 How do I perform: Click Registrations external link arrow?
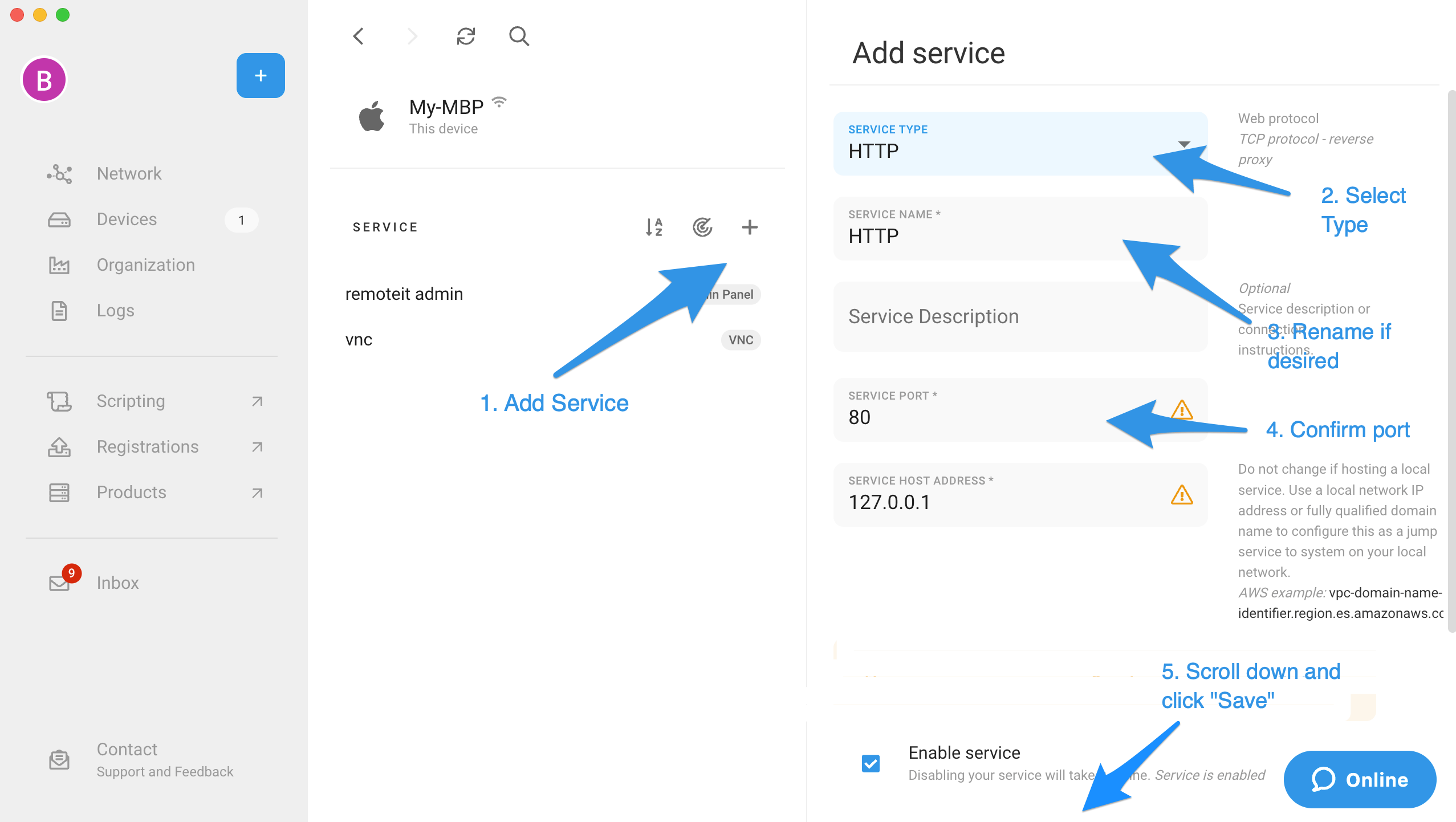(x=257, y=447)
